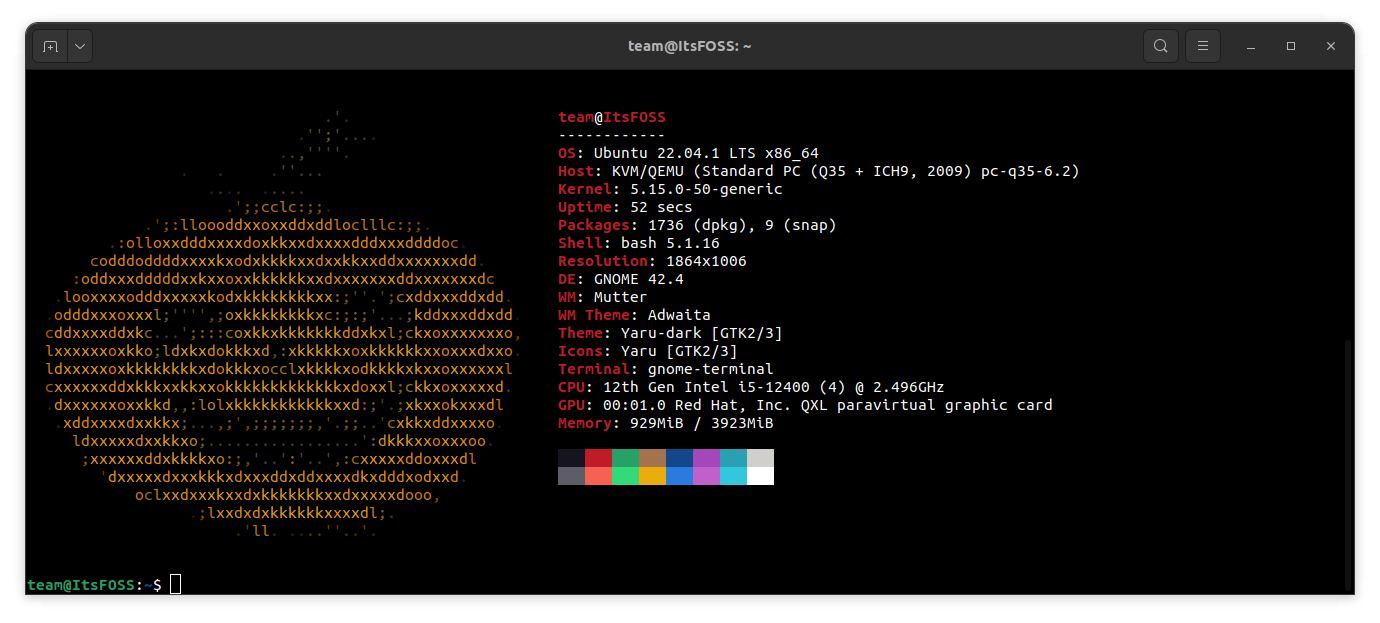
Task: Select the green color swatch
Action: click(626, 467)
